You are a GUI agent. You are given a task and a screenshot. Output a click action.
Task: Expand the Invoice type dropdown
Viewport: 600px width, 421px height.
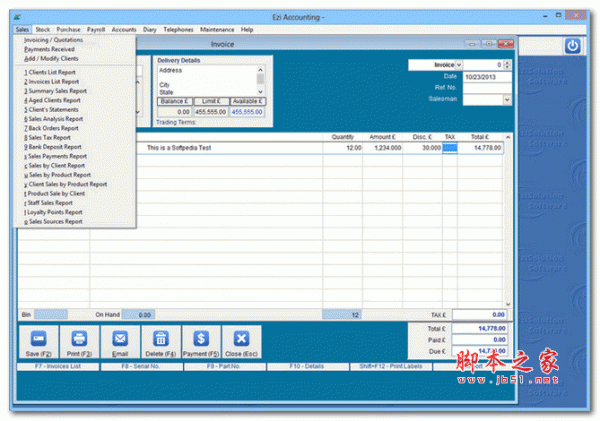pos(459,65)
